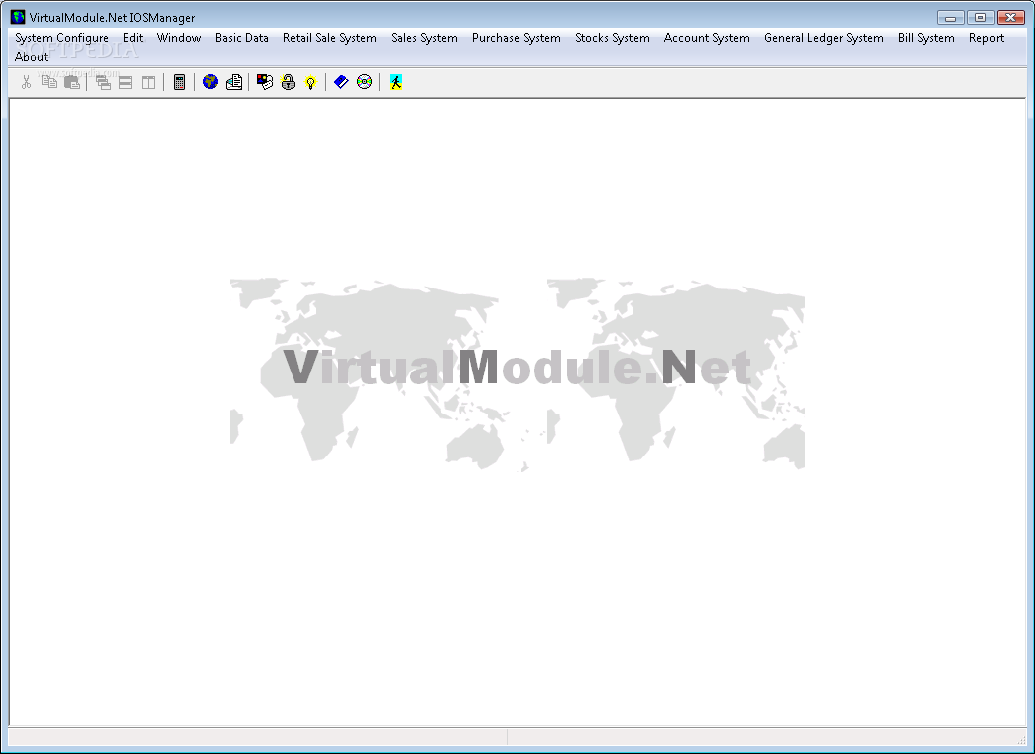Close the IOSManager window

coord(1011,18)
